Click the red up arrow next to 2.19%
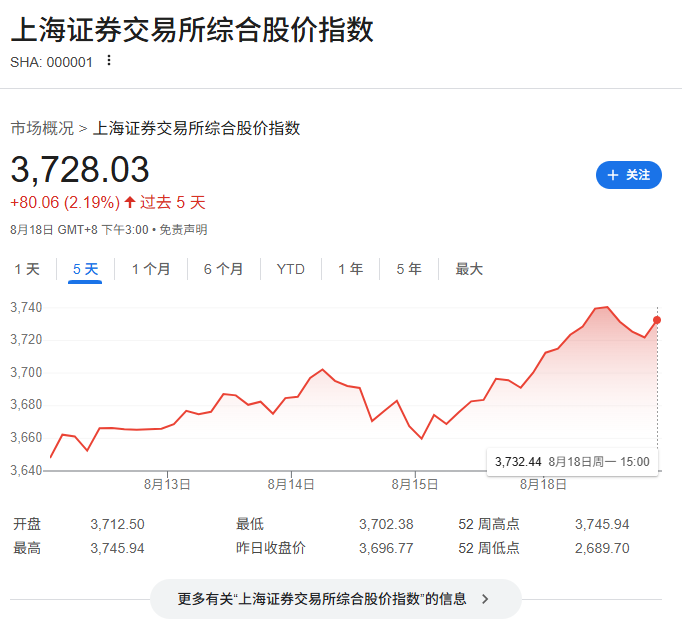Image resolution: width=682 pixels, height=632 pixels. (x=130, y=202)
